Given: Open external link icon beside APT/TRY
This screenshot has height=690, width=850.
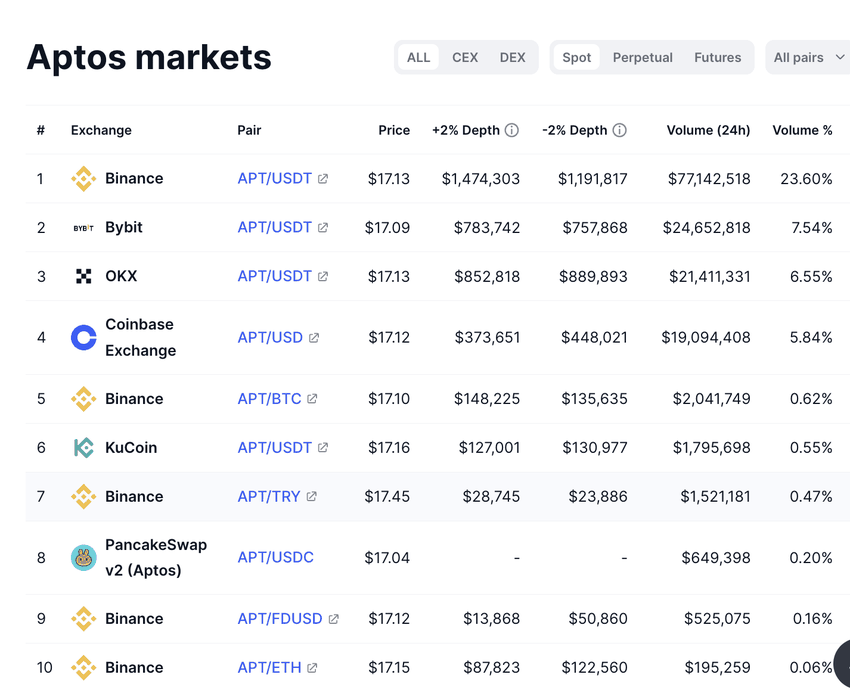Looking at the screenshot, I should [312, 496].
